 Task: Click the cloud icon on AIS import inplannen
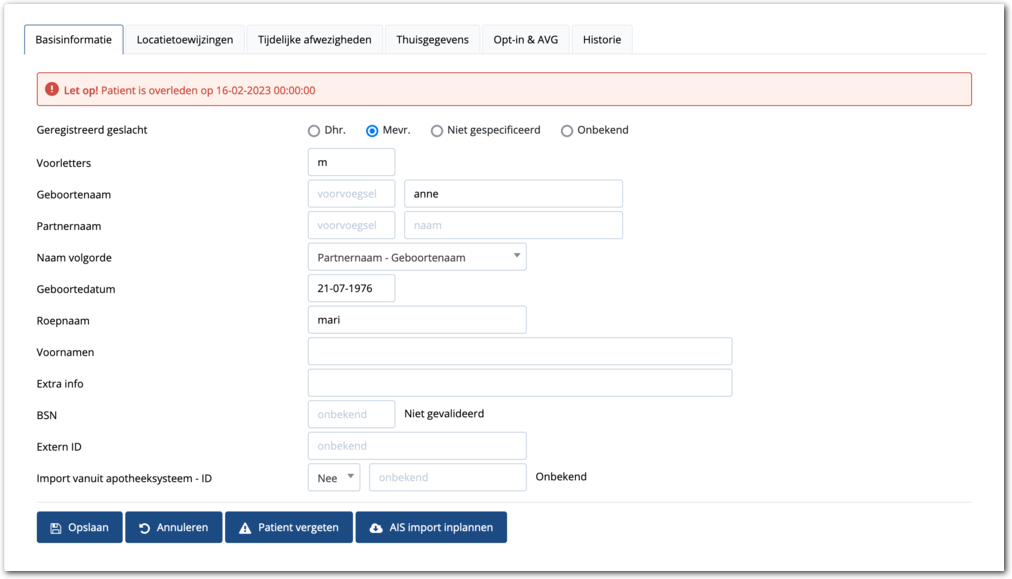375,527
